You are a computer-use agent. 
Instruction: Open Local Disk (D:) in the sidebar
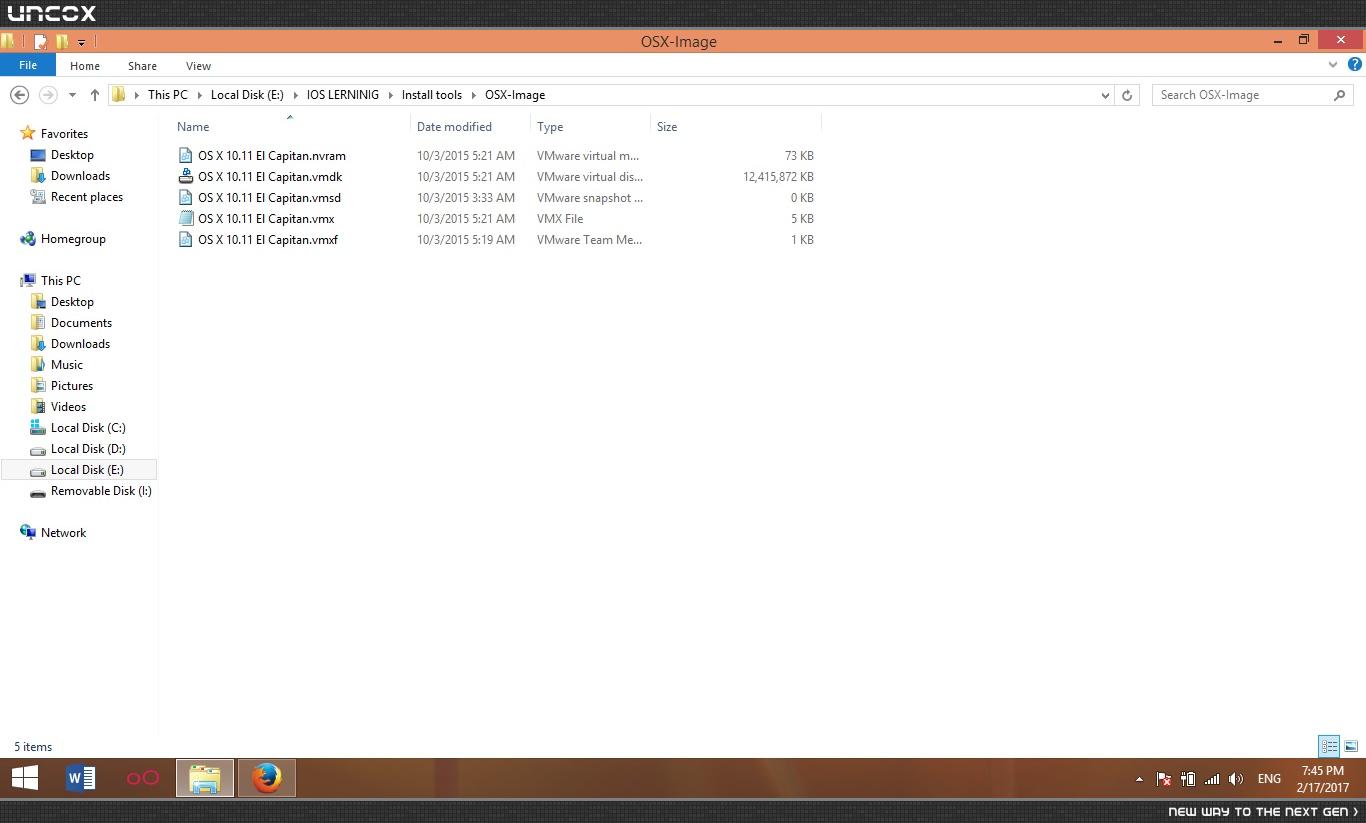(88, 449)
